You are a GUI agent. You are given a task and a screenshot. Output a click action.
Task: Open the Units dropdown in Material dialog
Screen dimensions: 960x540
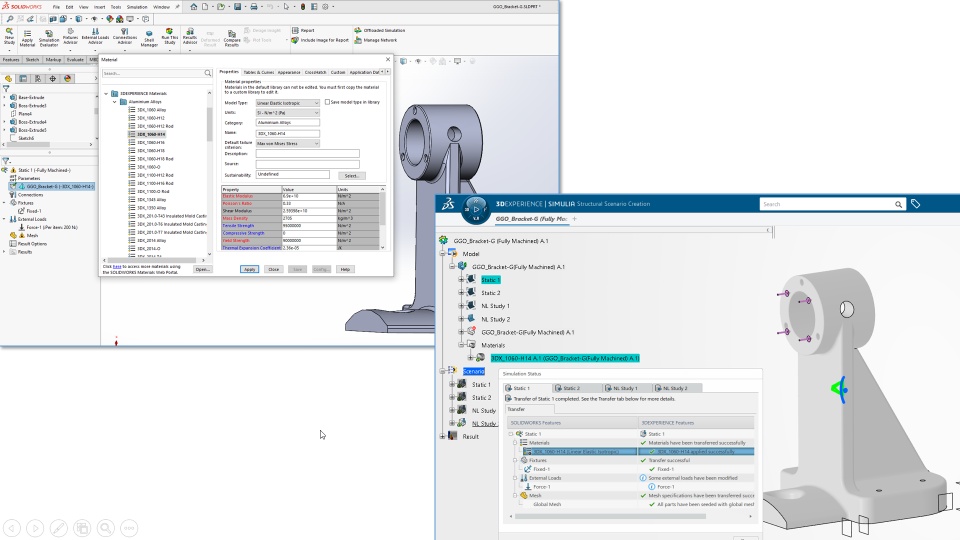[x=287, y=113]
